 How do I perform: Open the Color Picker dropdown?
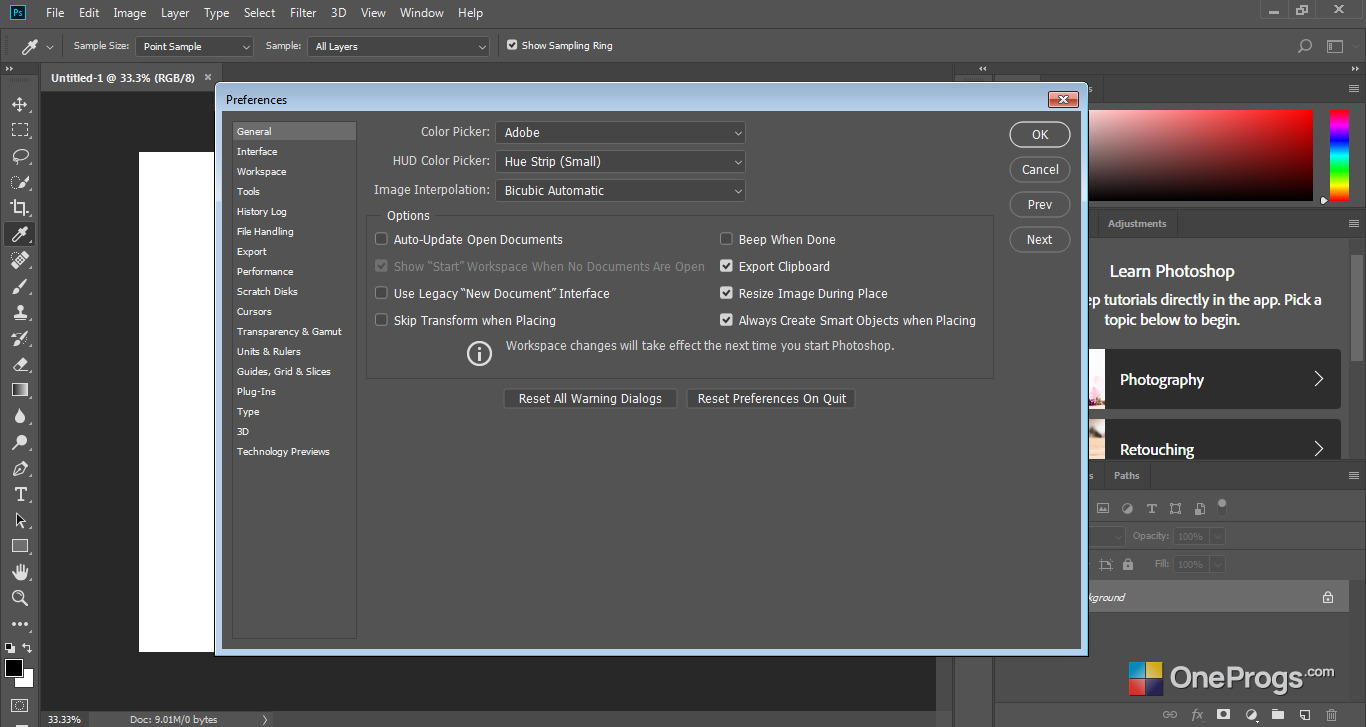[x=620, y=132]
